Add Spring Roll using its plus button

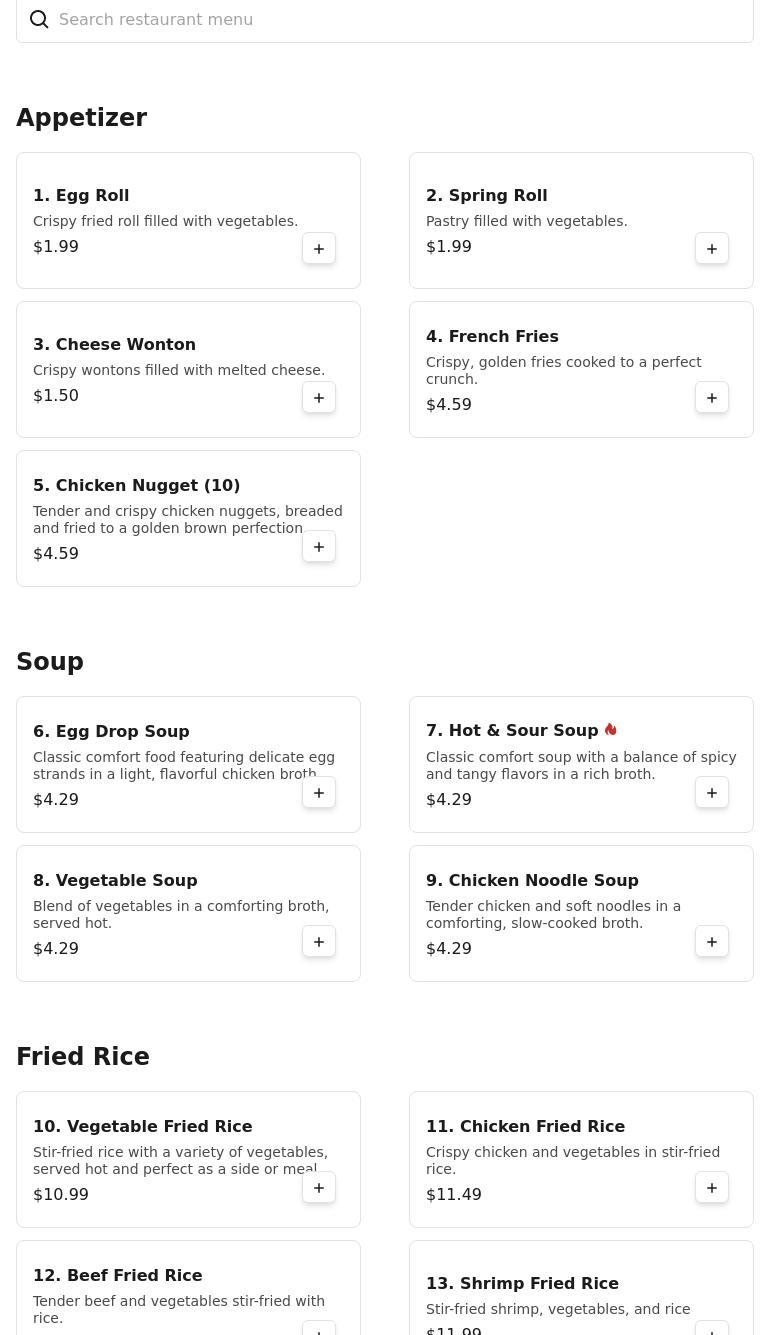pyautogui.click(x=712, y=249)
